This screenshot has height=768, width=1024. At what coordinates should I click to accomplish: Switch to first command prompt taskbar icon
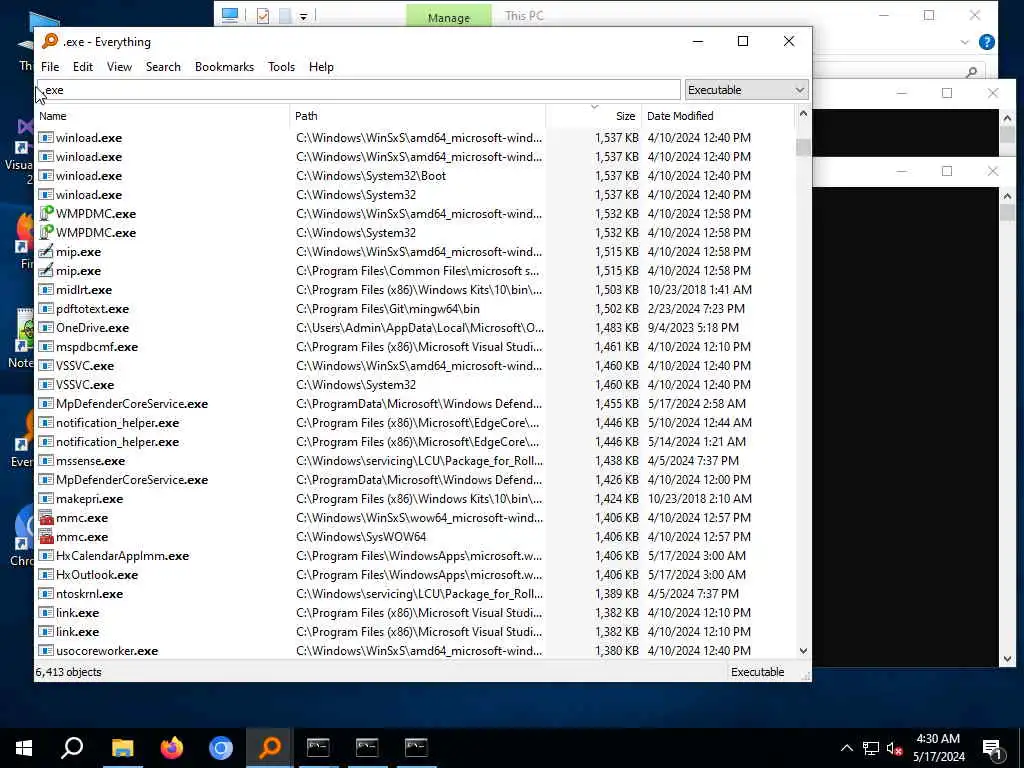click(318, 748)
